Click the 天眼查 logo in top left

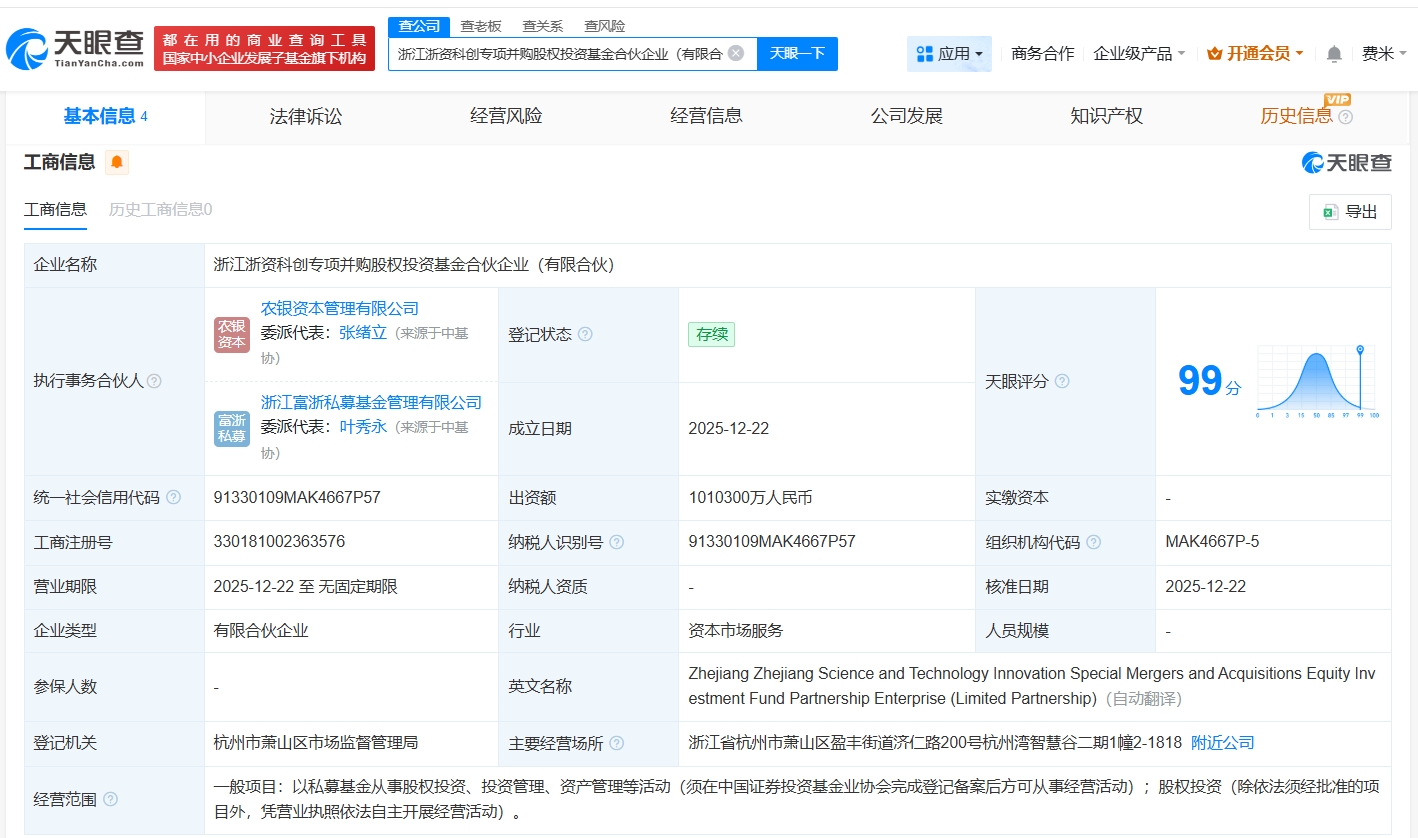click(x=75, y=48)
